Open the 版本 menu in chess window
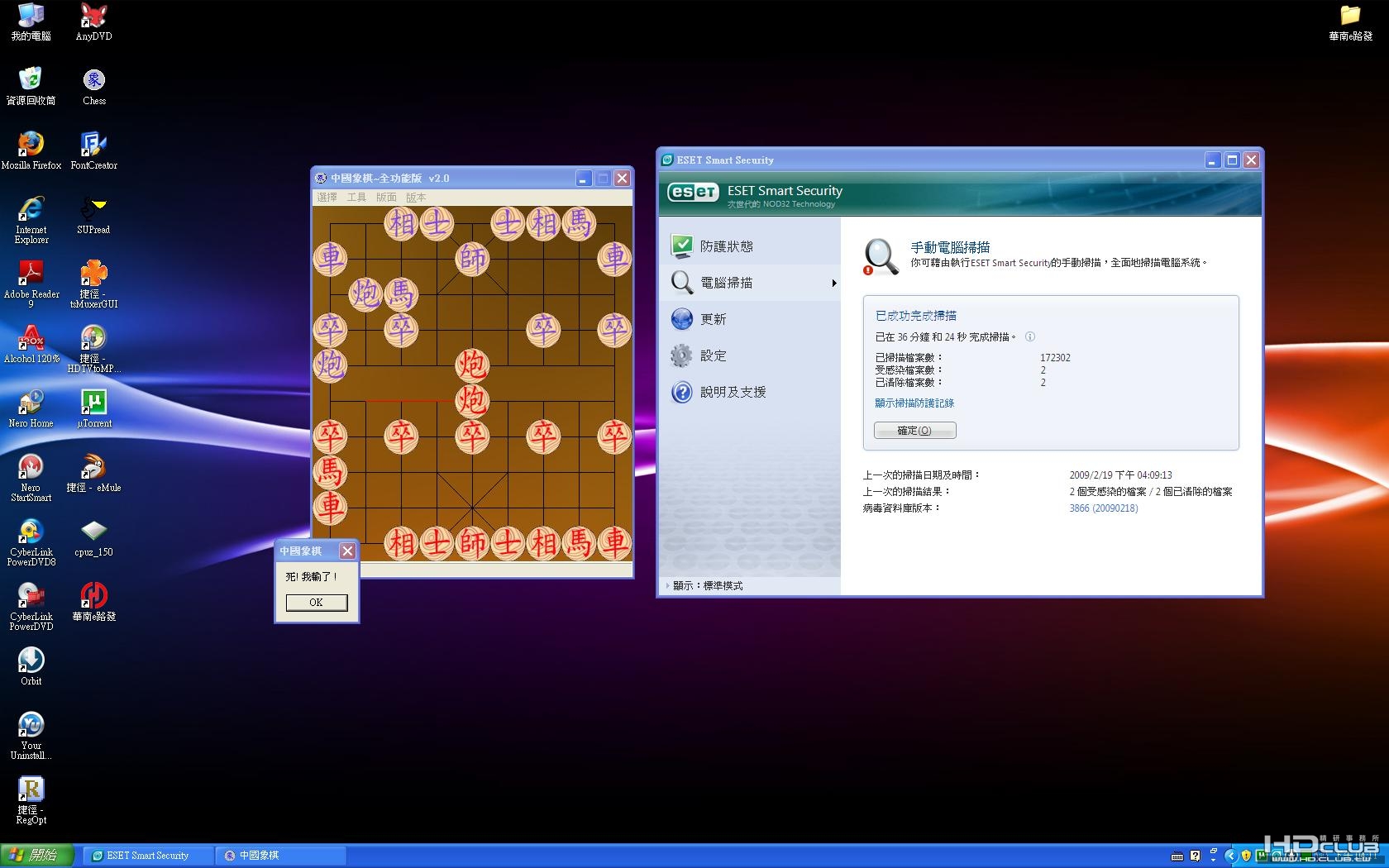 tap(416, 198)
